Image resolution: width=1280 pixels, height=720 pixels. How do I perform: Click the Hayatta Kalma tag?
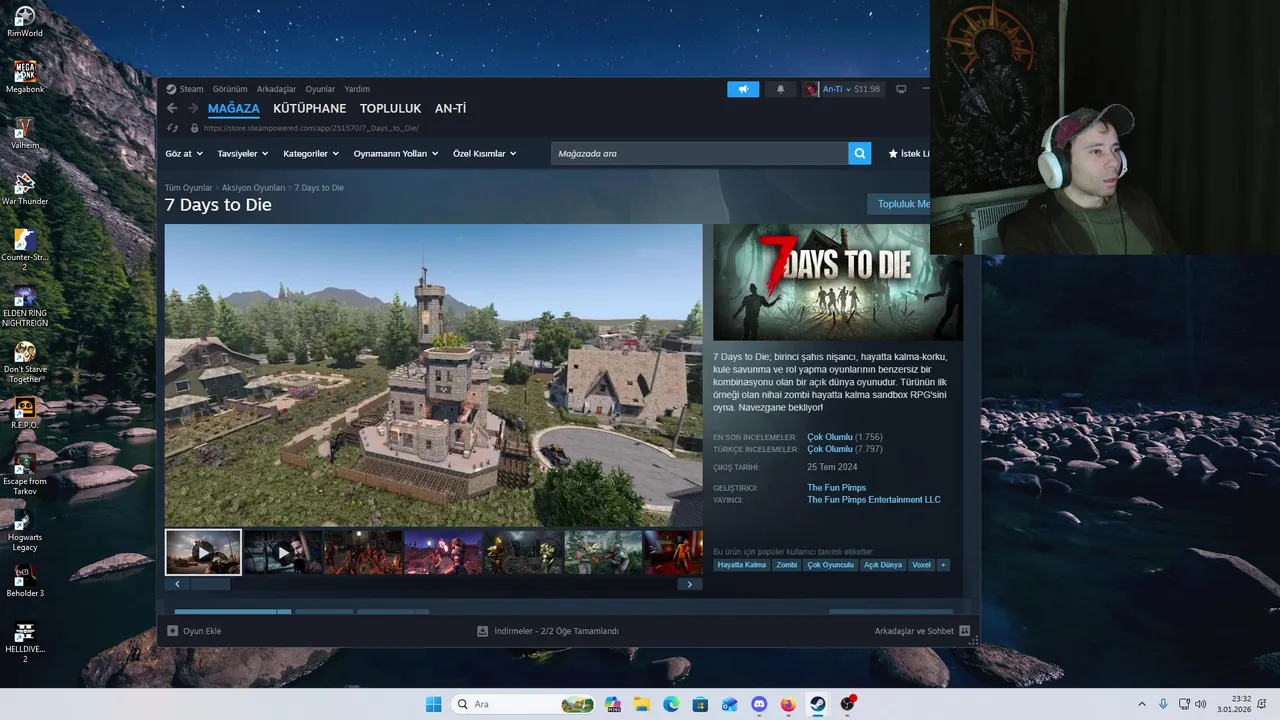coord(742,565)
